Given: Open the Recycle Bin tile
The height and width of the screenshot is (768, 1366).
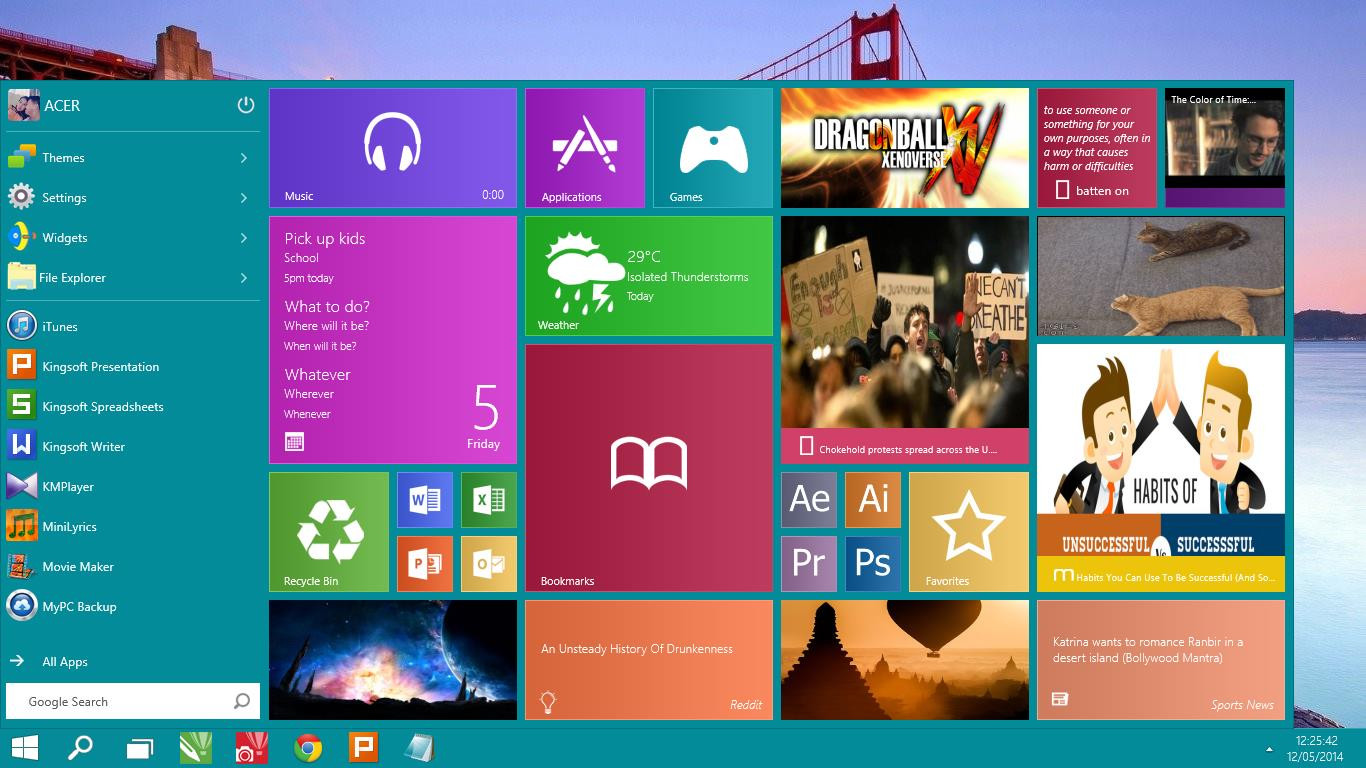Looking at the screenshot, I should pos(329,532).
